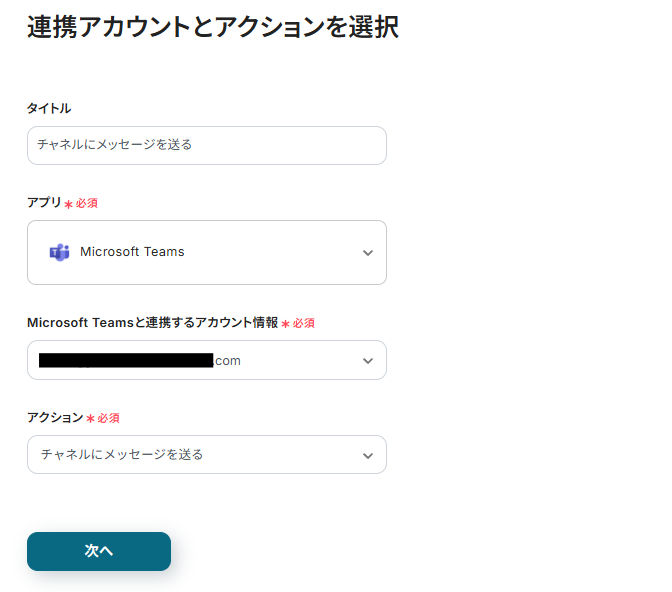The height and width of the screenshot is (592, 672).
Task: Click the 必須 marker beside アクション
Action: (109, 418)
